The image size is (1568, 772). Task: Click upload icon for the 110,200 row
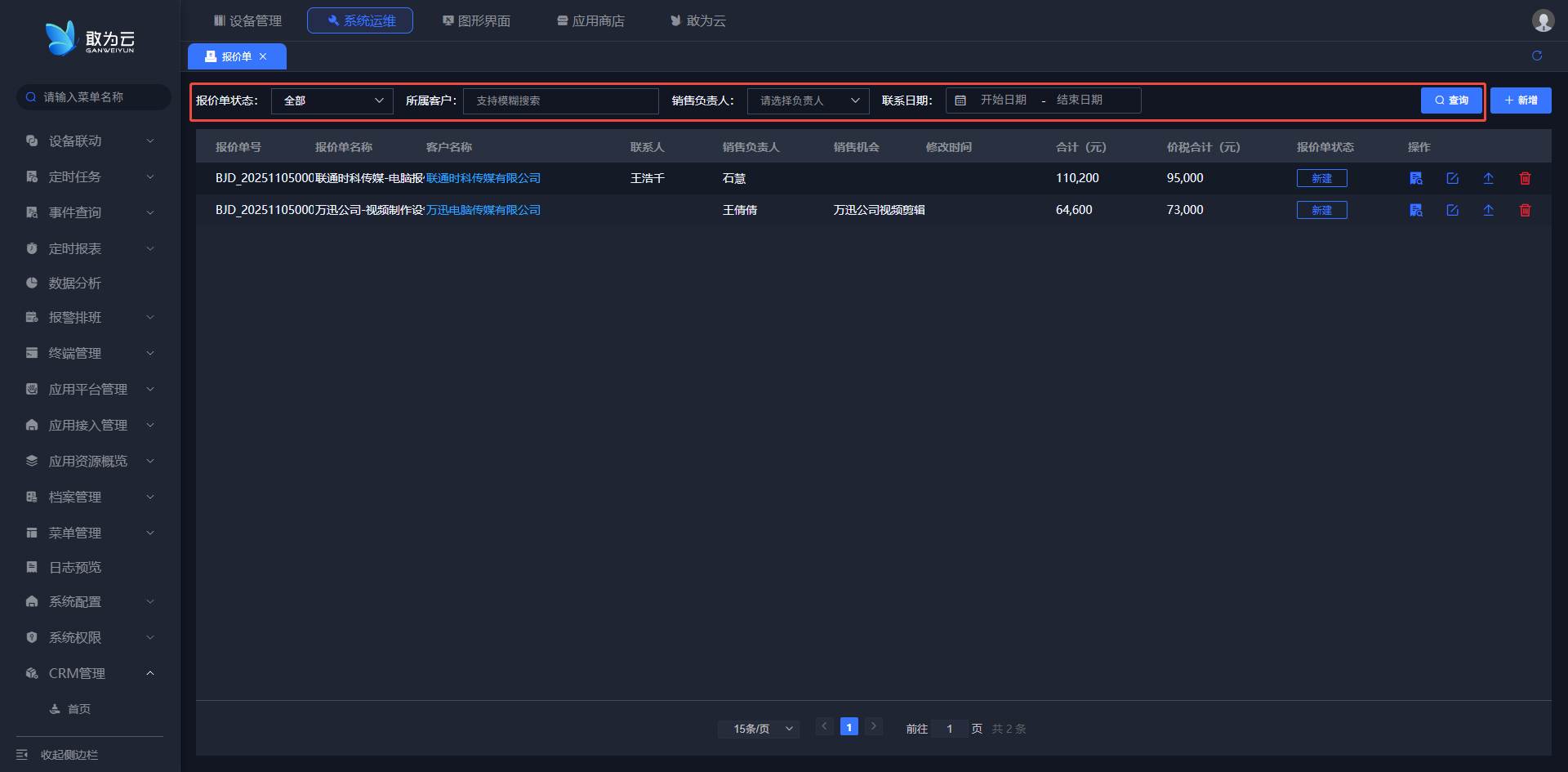1489,178
